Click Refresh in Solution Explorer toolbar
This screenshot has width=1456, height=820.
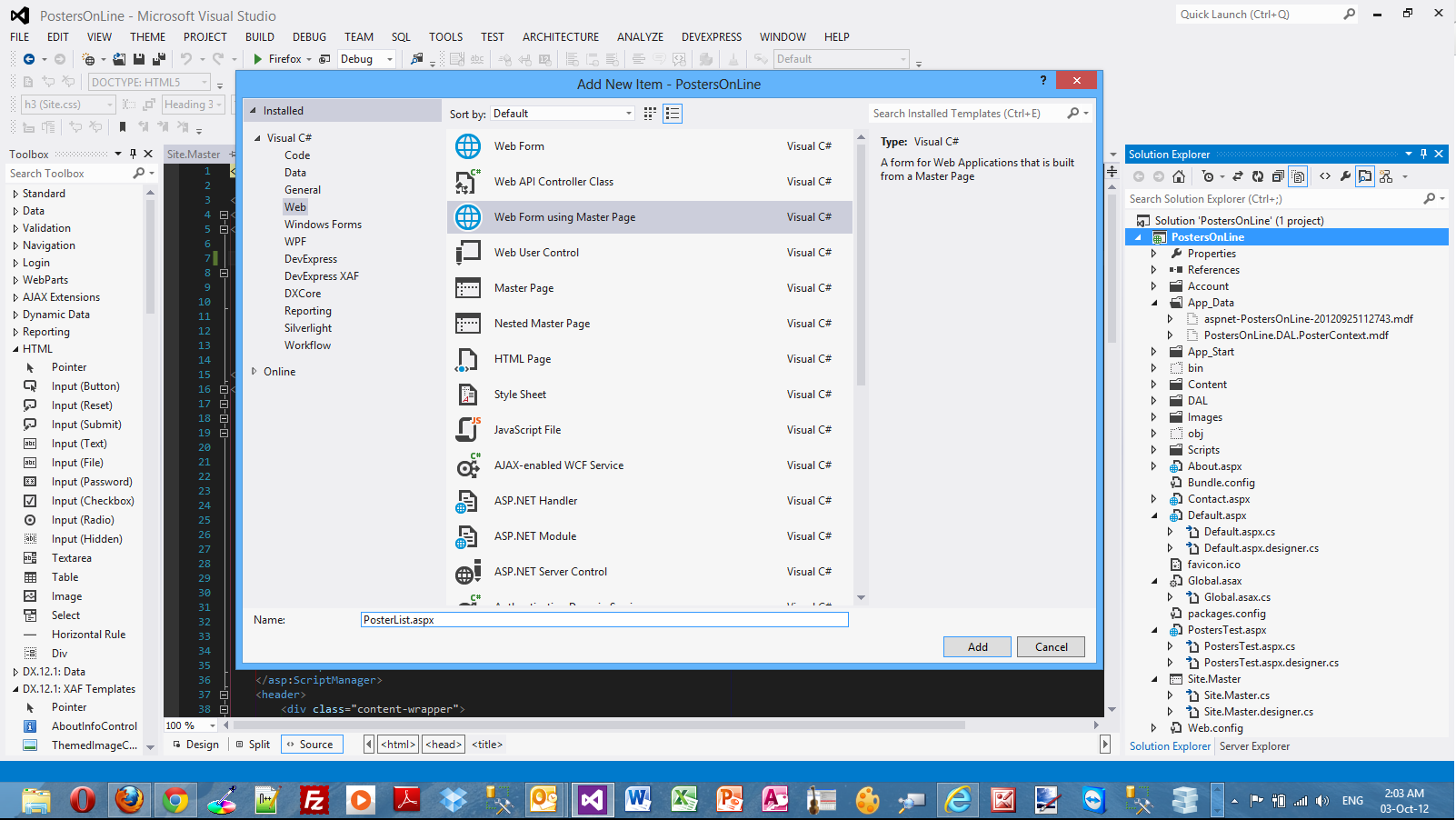[1257, 176]
